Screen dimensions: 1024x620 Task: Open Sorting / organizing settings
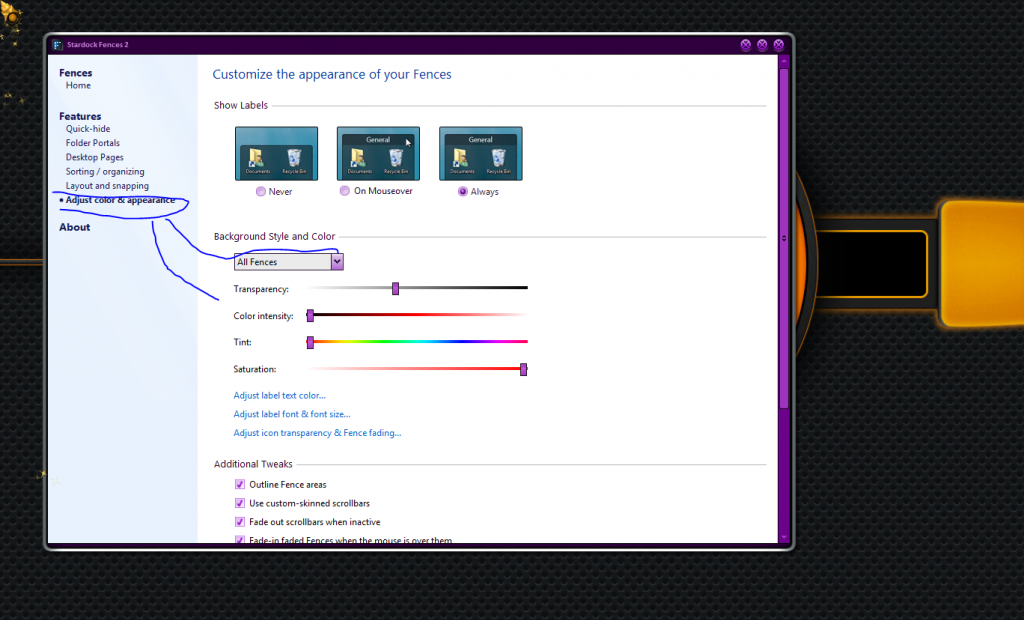point(105,172)
